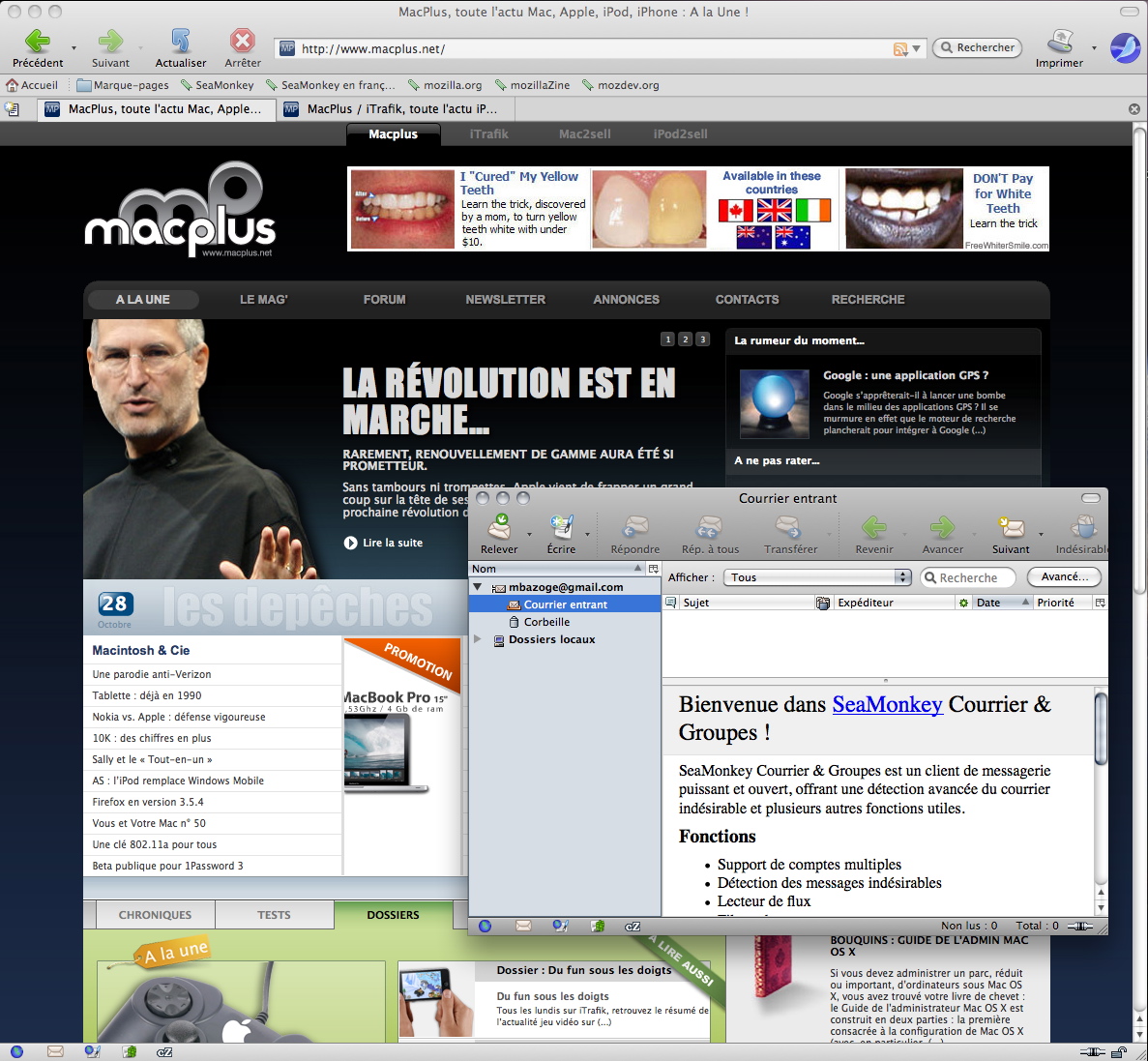Image resolution: width=1148 pixels, height=1061 pixels.
Task: Collapse the mbazoge@gmail.com account tree
Action: [478, 586]
